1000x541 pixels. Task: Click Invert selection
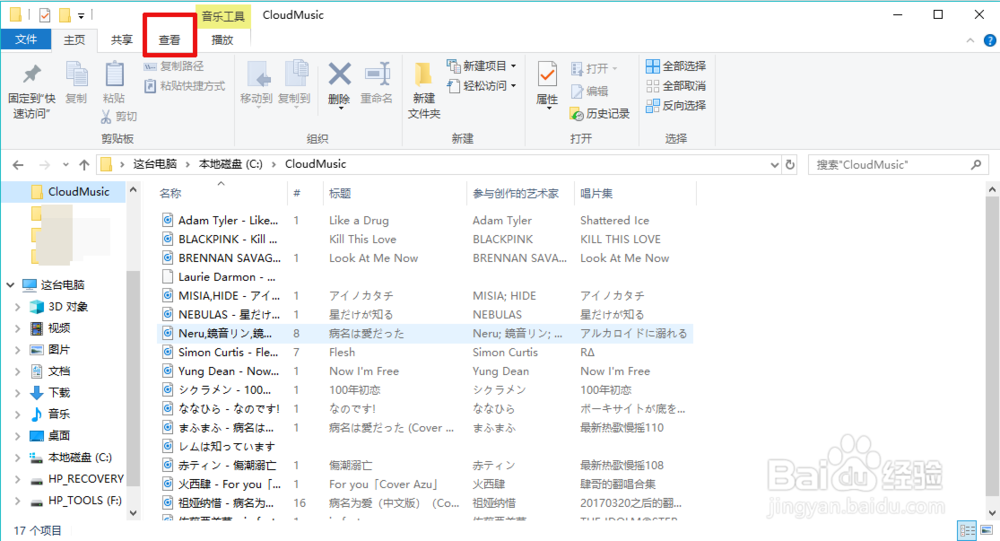pos(676,105)
